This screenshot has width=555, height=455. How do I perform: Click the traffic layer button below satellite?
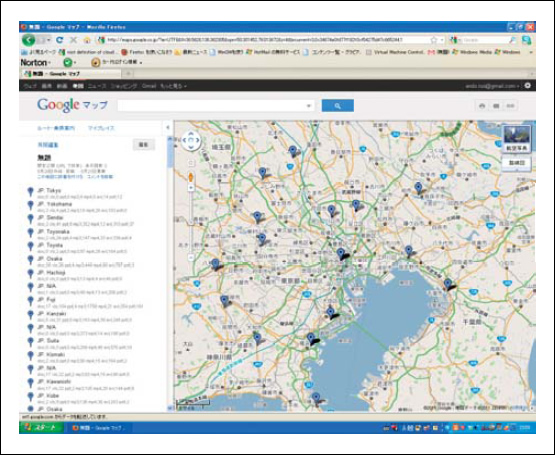pos(517,163)
